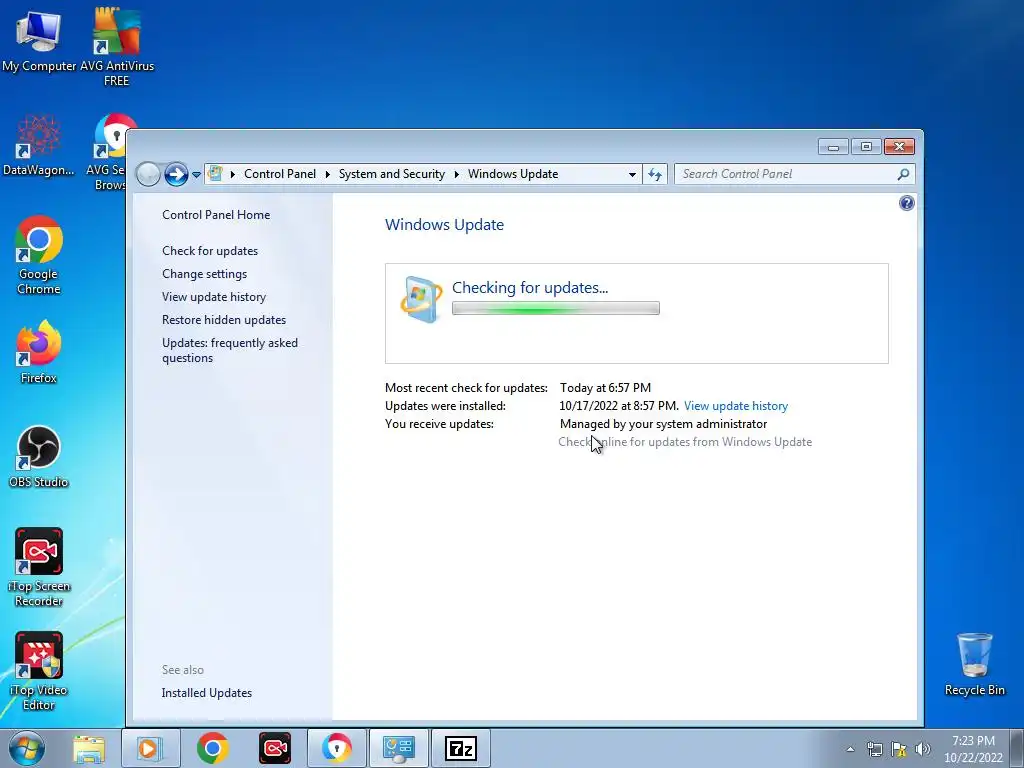1024x768 pixels.
Task: Click the Windows Start orb
Action: pyautogui.click(x=26, y=748)
